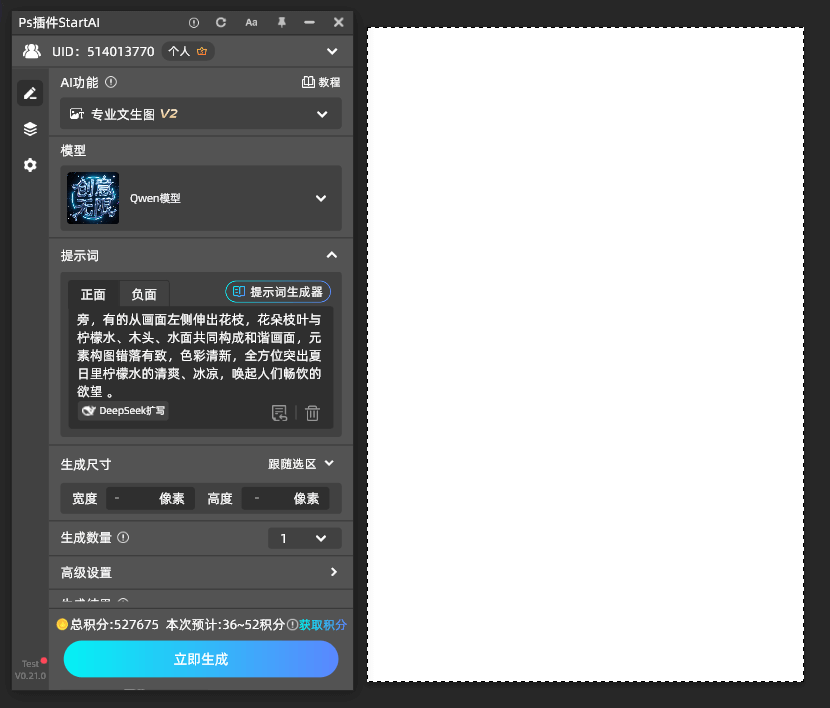The width and height of the screenshot is (830, 708).
Task: Open the layers panel icon in sidebar
Action: click(x=30, y=128)
